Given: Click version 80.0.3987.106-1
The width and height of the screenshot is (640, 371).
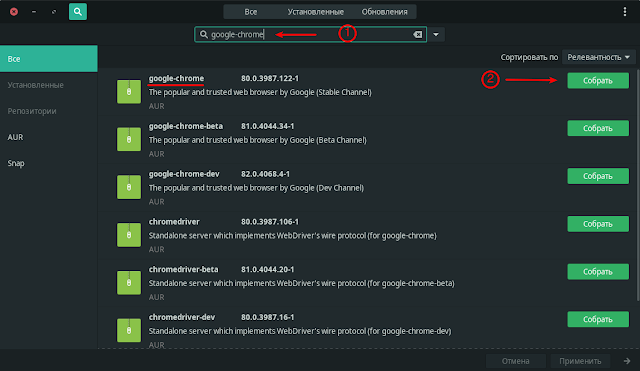Looking at the screenshot, I should tap(270, 222).
